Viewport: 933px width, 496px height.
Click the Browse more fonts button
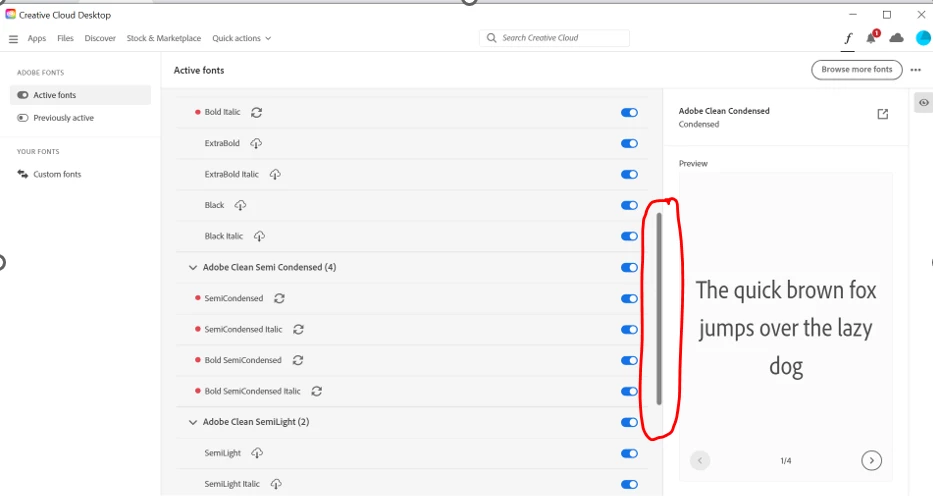[x=857, y=70]
